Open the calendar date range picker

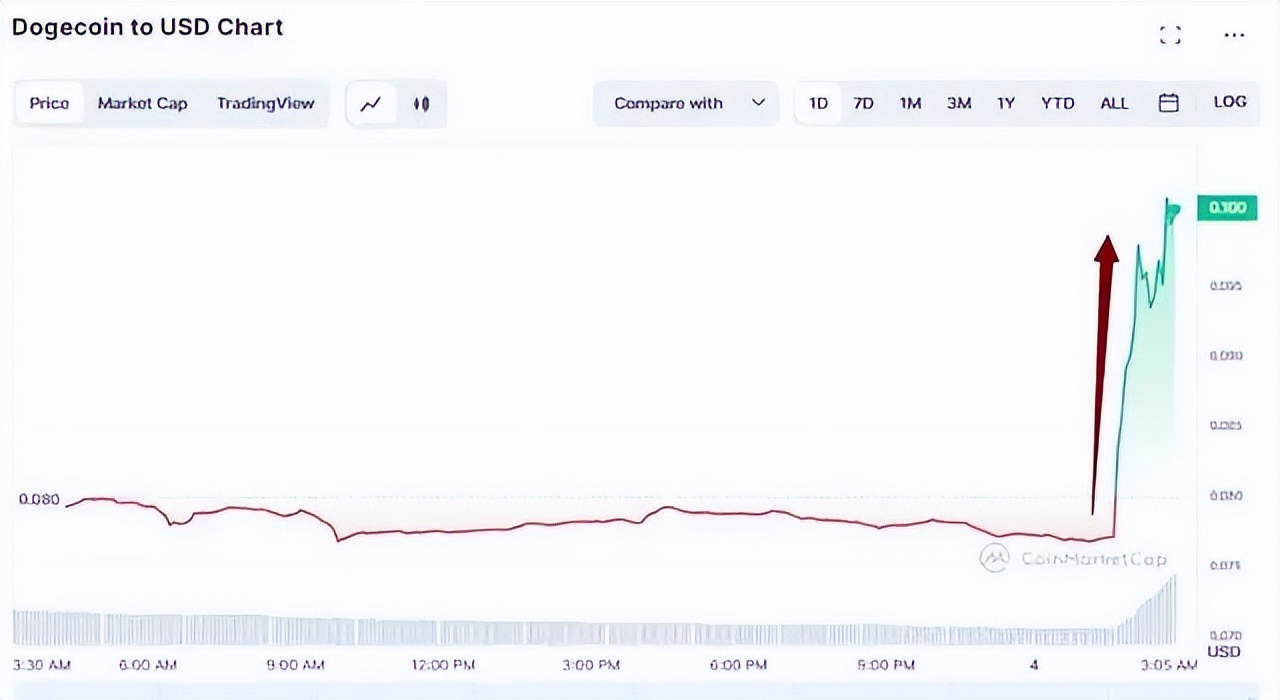pyautogui.click(x=1168, y=103)
